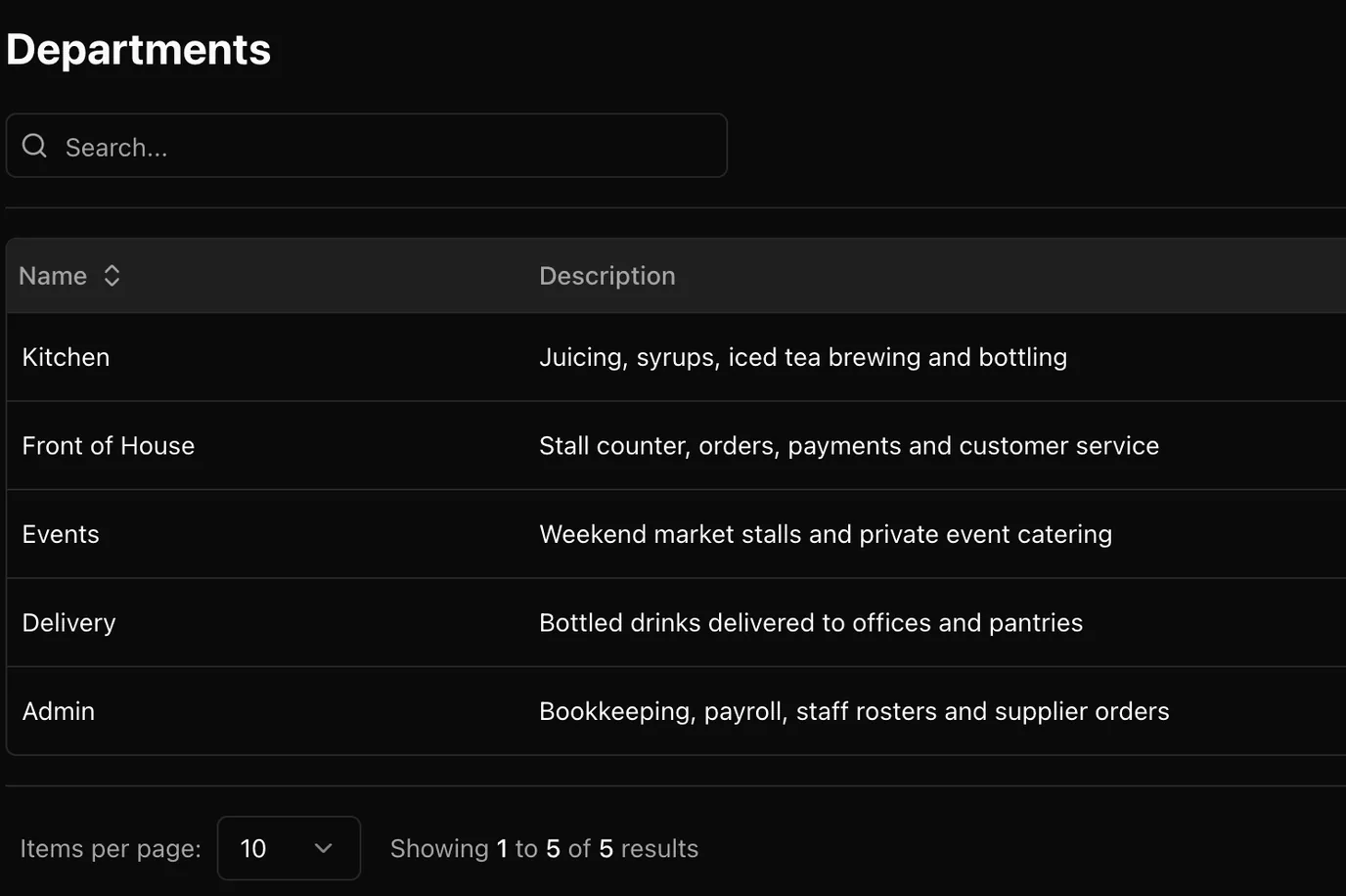Select the Kitchen department row
The width and height of the screenshot is (1346, 896).
click(676, 357)
